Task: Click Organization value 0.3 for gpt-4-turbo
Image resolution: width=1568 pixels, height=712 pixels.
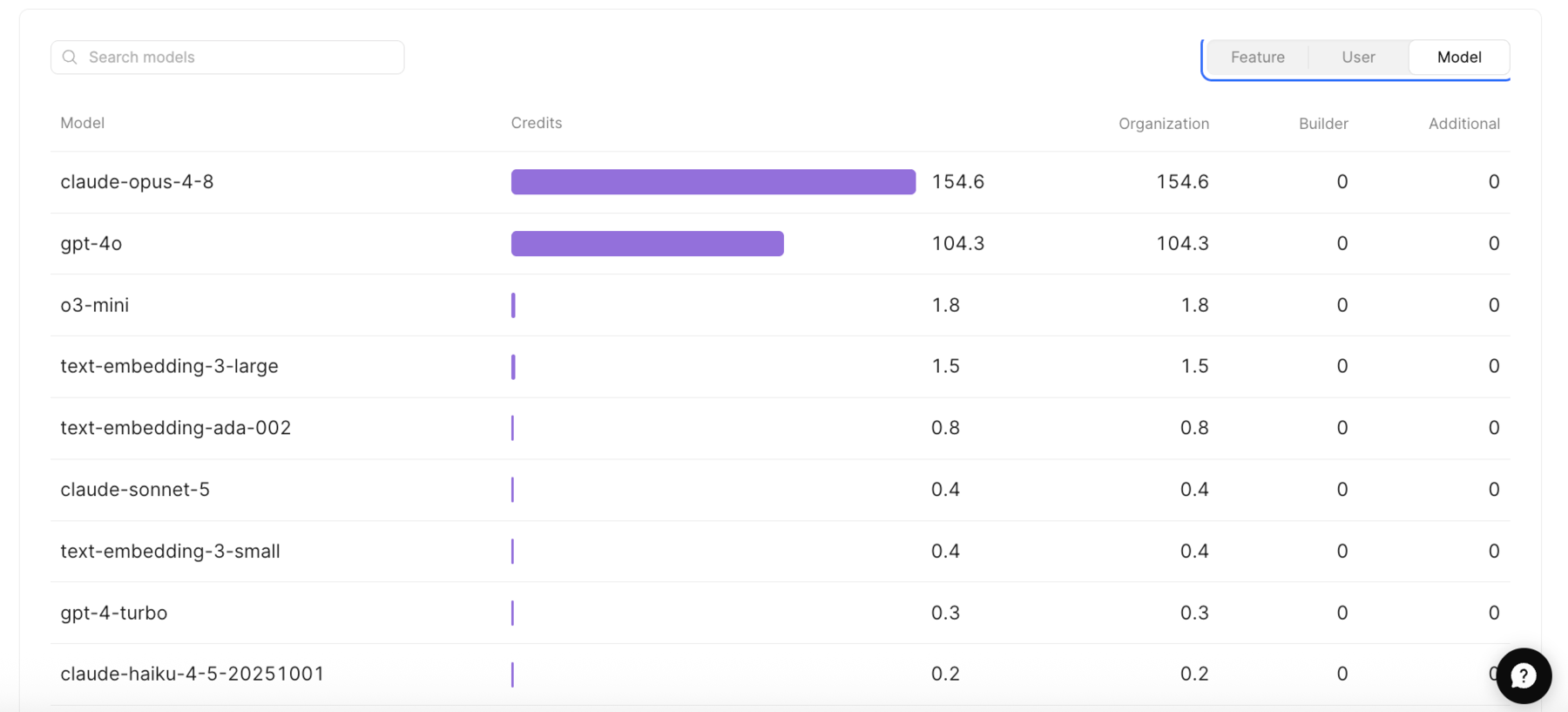Action: [1195, 613]
